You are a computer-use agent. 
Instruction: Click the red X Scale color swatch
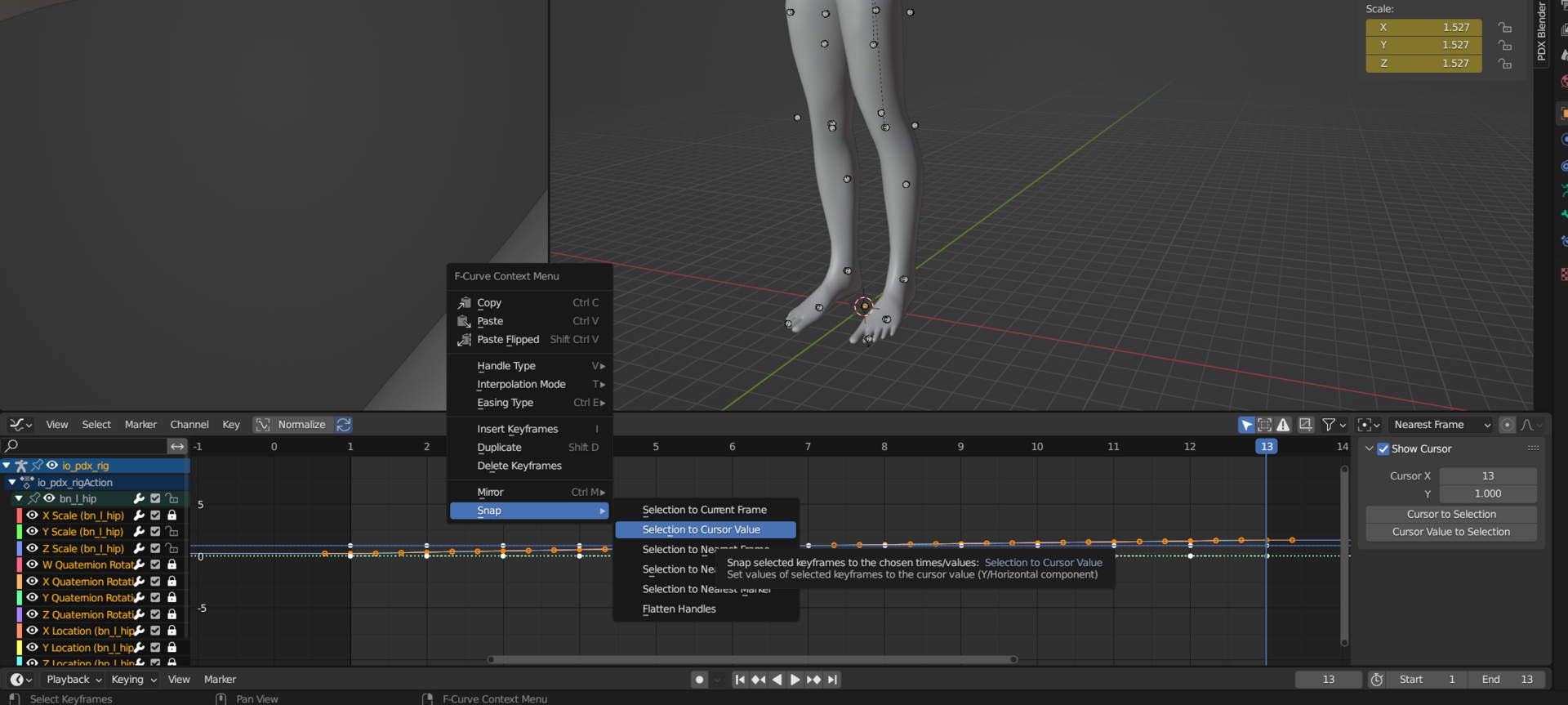click(20, 515)
